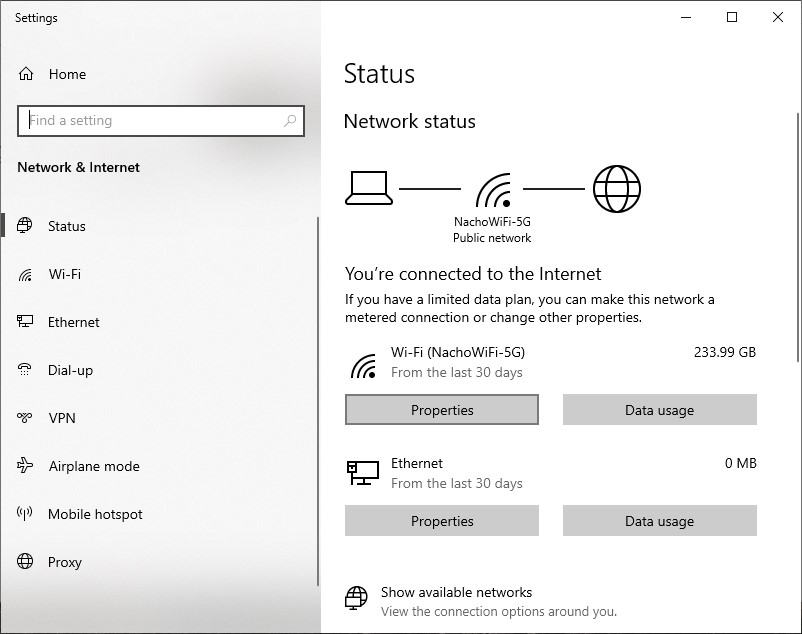The image size is (802, 634).
Task: Open Airplane mode using its airplane icon
Action: [x=25, y=466]
